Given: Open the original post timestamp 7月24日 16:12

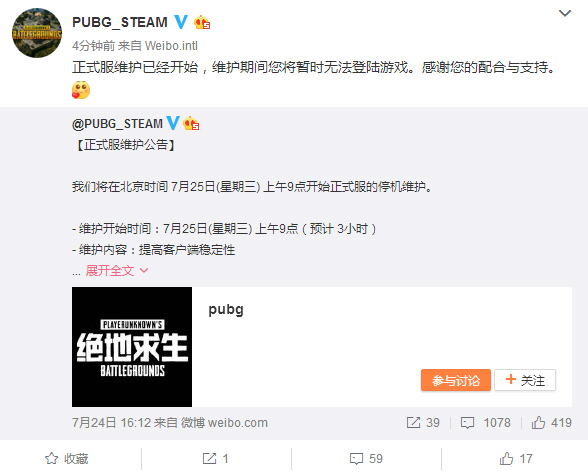Looking at the screenshot, I should (111, 423).
